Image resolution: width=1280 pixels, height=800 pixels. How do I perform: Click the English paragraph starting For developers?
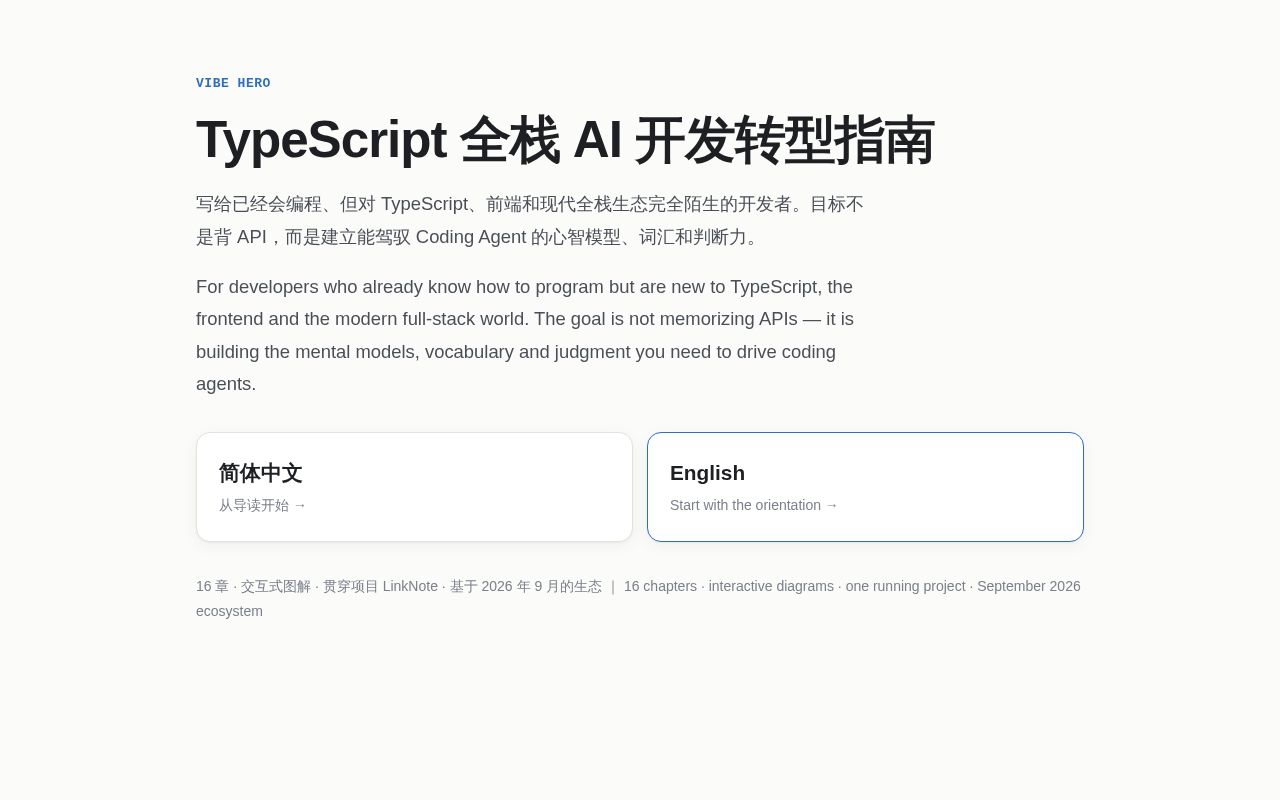coord(526,335)
